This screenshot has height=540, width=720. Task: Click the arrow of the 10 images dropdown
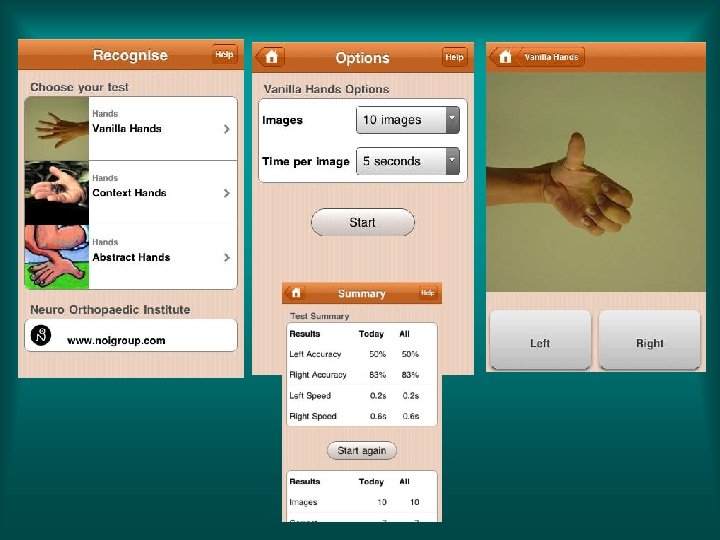(x=452, y=120)
